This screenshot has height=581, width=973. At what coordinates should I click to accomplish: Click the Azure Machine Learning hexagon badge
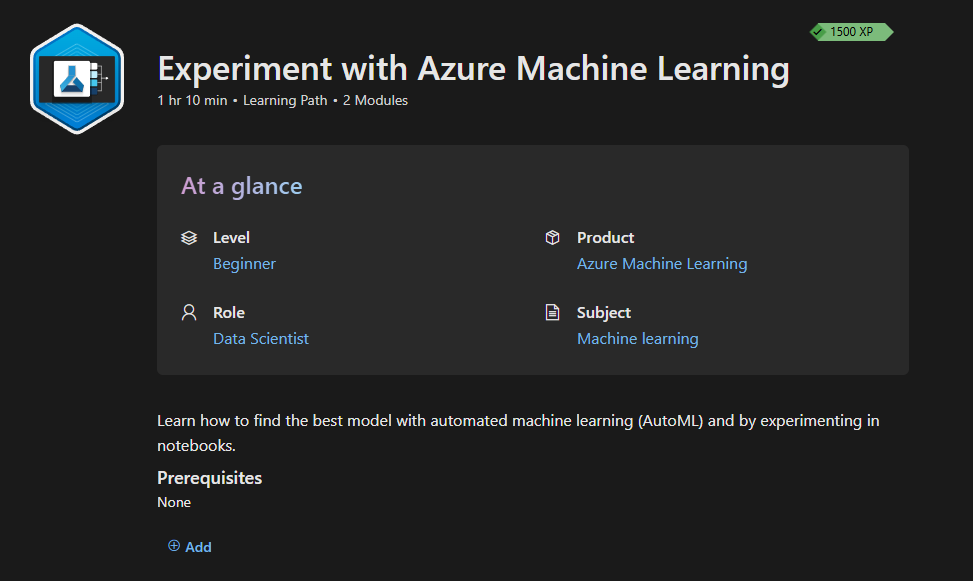click(x=77, y=79)
